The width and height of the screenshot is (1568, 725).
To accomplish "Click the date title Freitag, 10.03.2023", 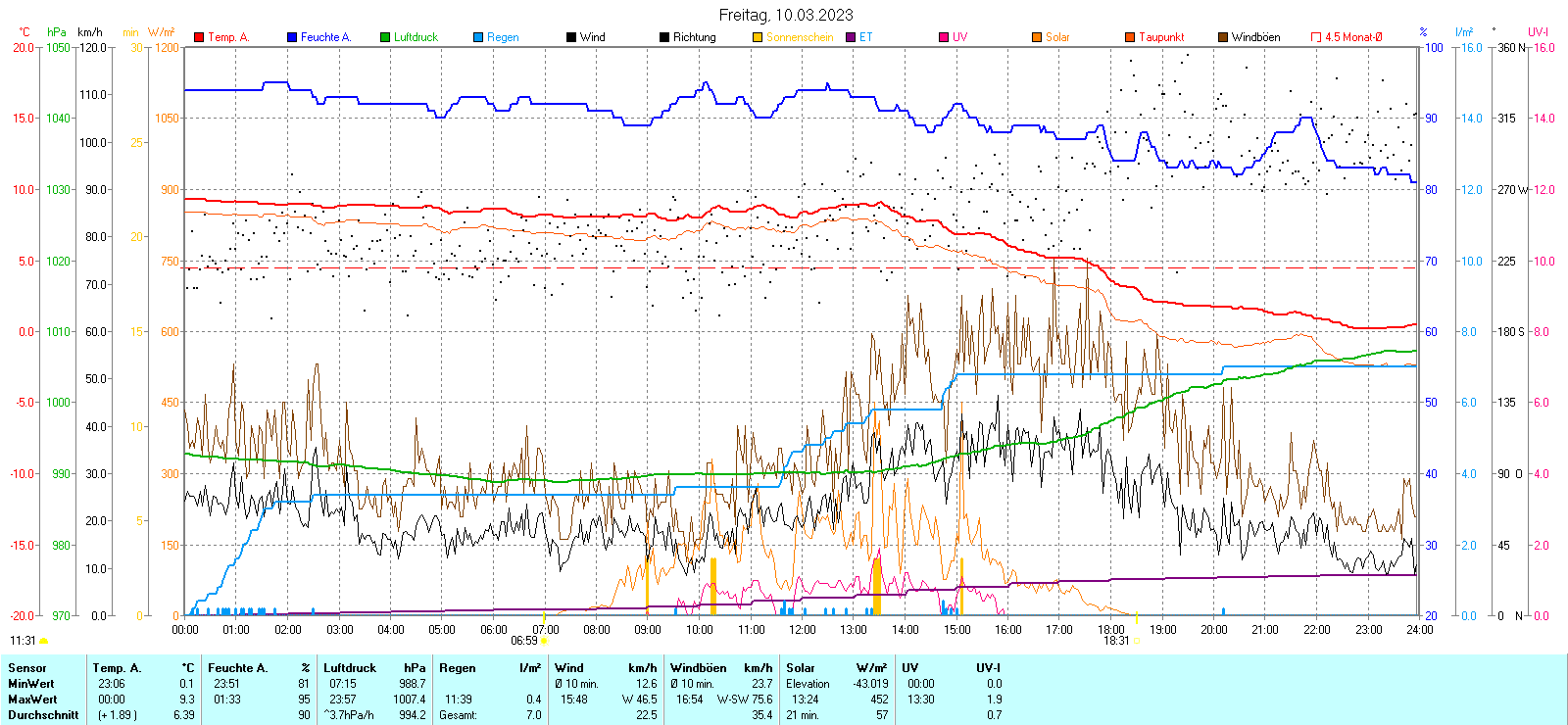I will (785, 15).
